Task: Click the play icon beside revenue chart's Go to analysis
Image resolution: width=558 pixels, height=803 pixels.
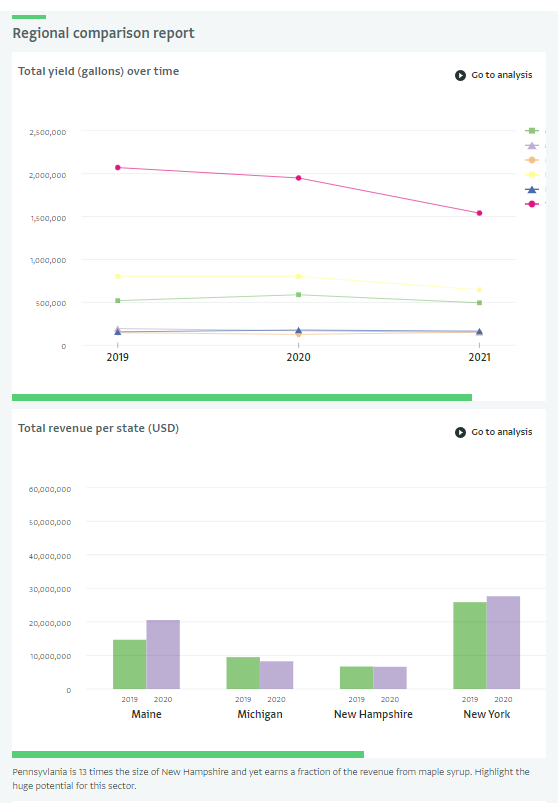Action: tap(460, 432)
